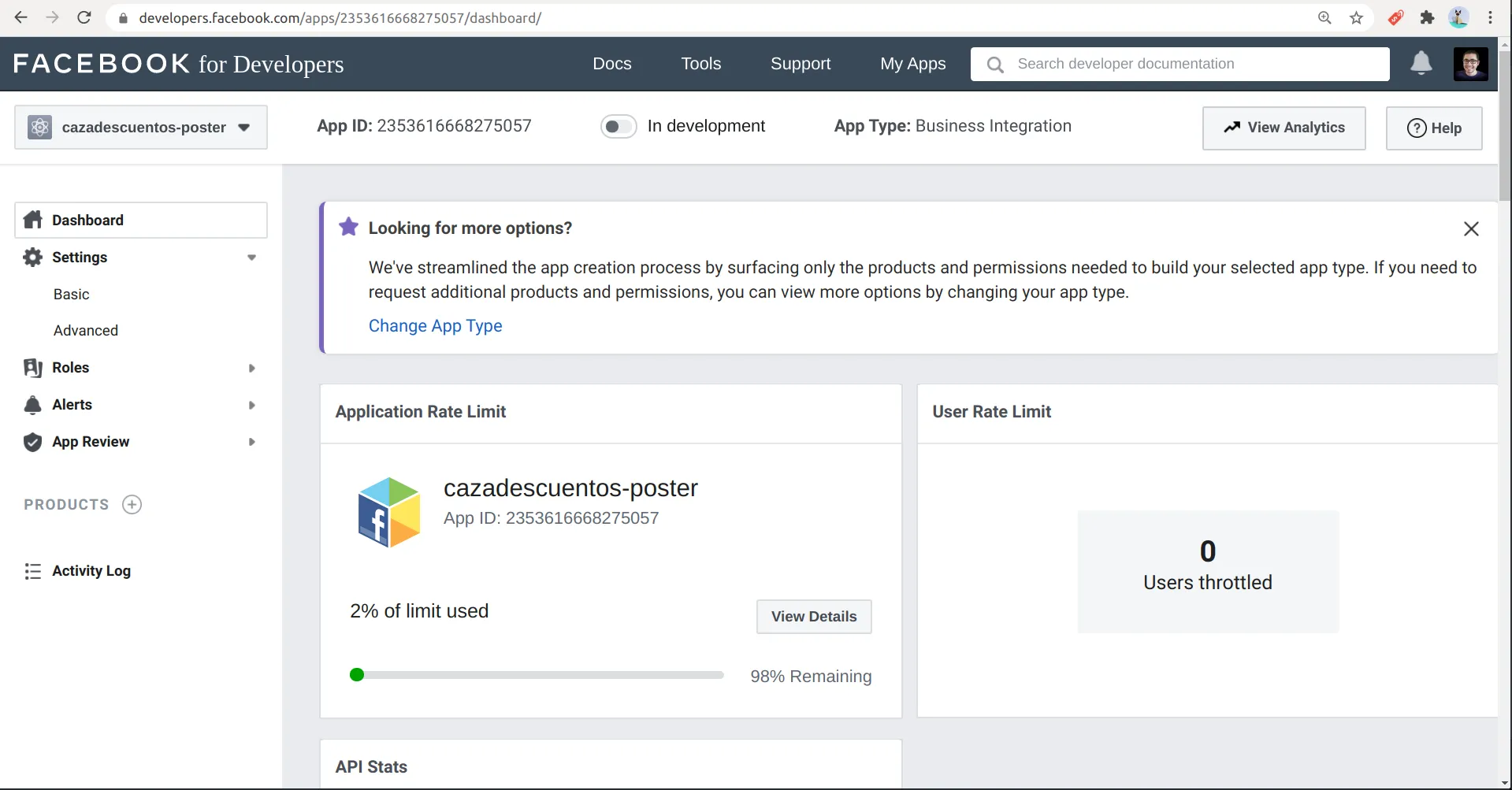Click the rate limit usage progress bar
This screenshot has width=1512, height=790.
tap(537, 675)
